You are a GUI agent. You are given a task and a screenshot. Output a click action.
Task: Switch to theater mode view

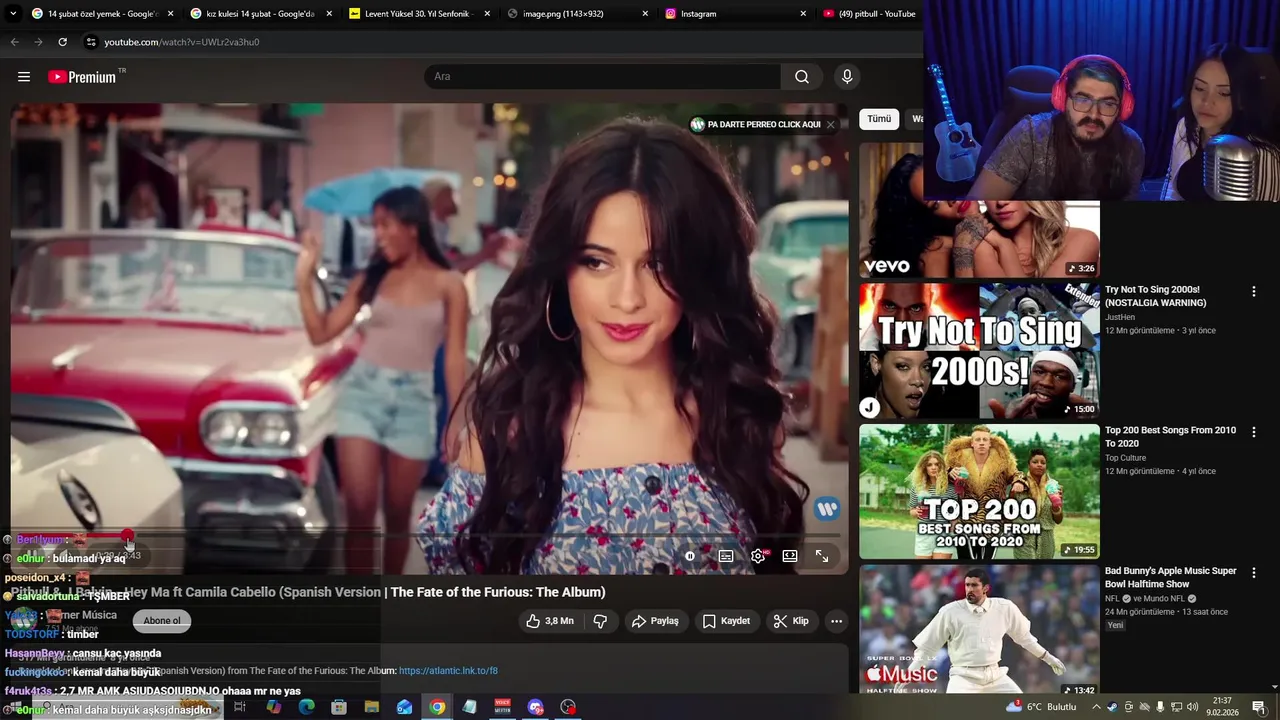pyautogui.click(x=790, y=556)
